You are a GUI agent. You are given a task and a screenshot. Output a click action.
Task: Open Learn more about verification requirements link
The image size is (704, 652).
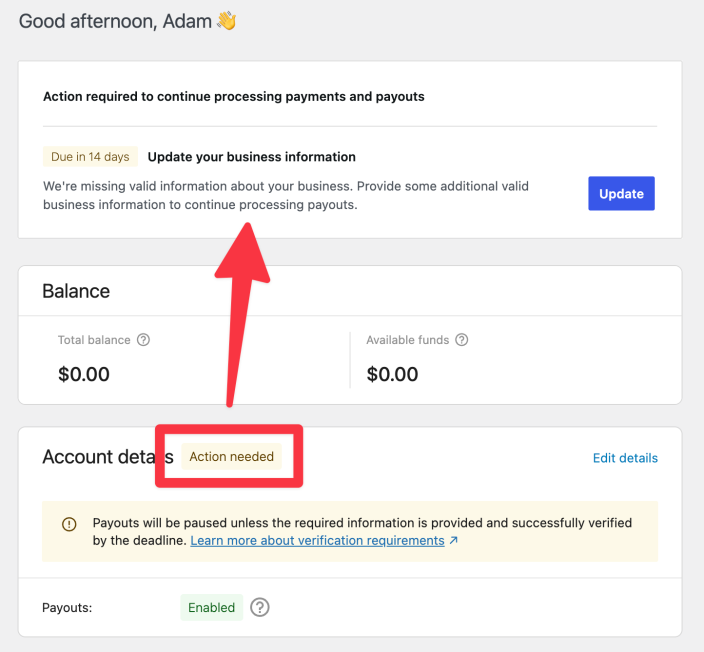tap(317, 540)
